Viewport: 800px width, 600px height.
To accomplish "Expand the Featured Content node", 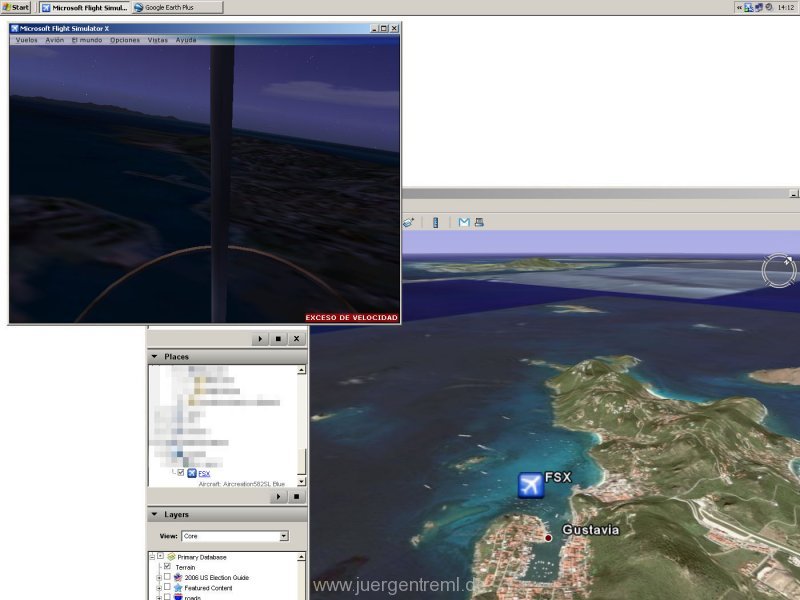I will [x=159, y=588].
